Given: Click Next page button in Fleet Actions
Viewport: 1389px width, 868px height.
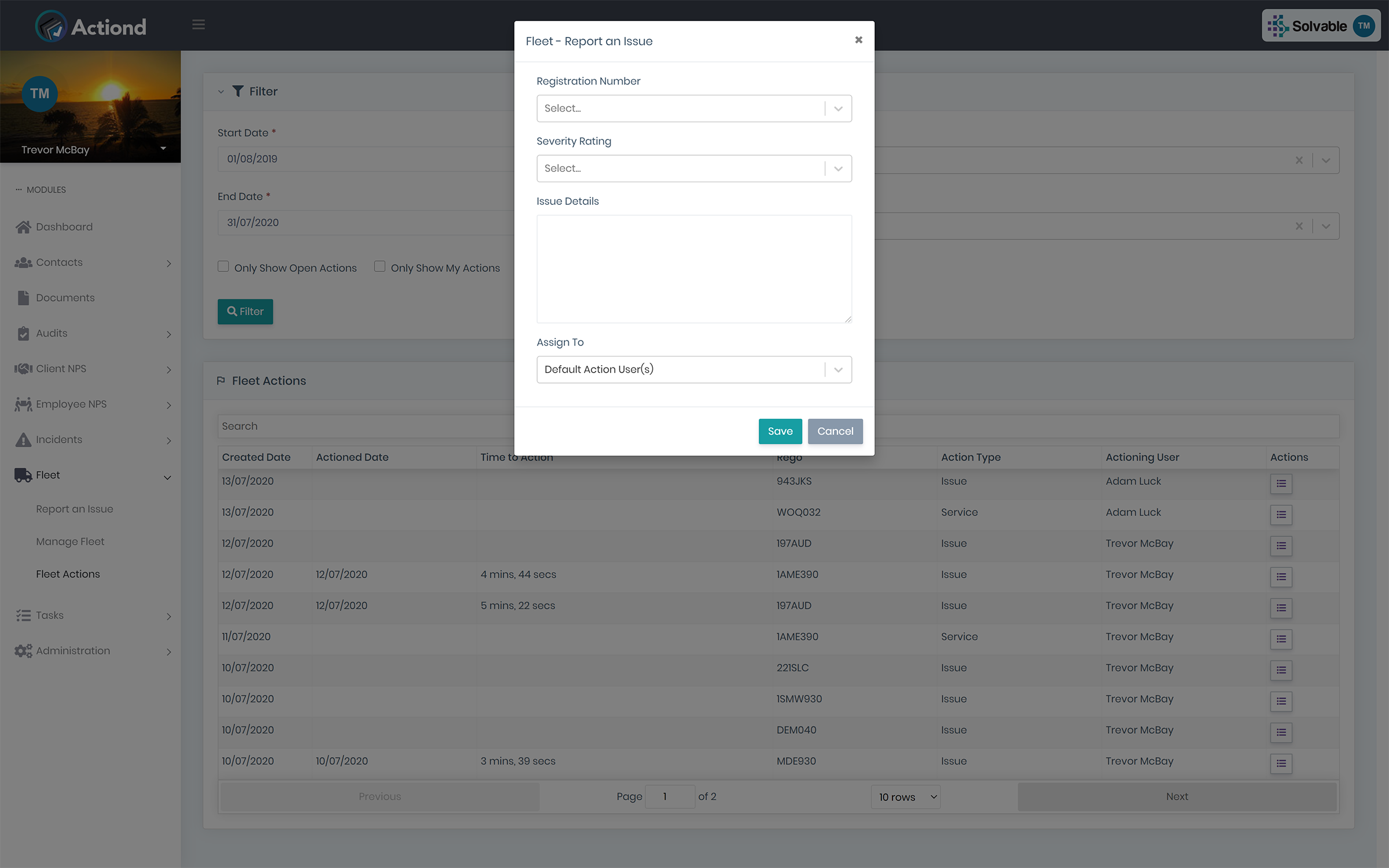Looking at the screenshot, I should (x=1177, y=796).
